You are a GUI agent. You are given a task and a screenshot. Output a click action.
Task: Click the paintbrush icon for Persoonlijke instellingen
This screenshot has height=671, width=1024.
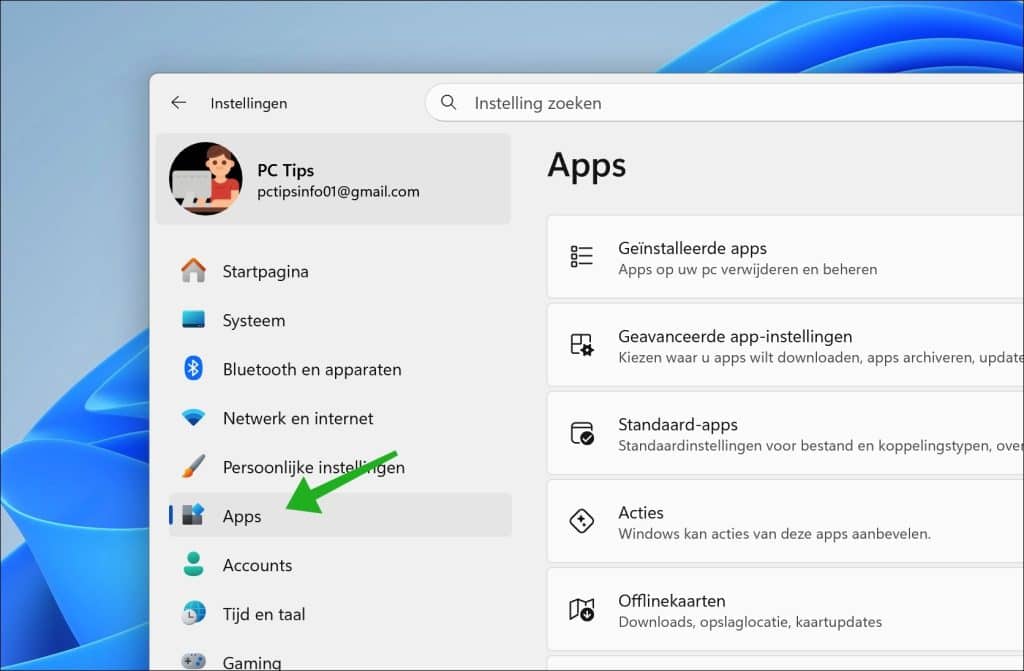pos(196,467)
